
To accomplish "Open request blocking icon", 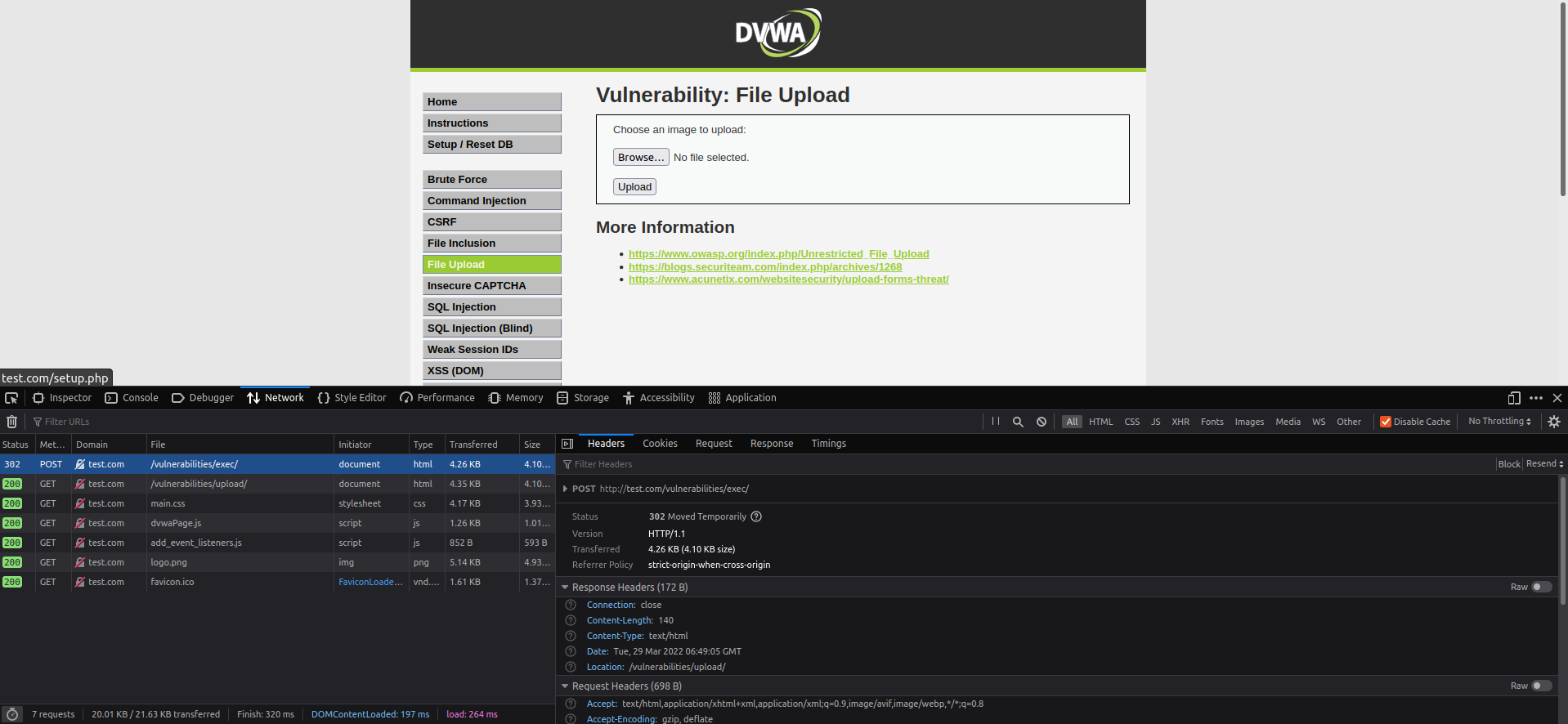I will pos(1042,422).
